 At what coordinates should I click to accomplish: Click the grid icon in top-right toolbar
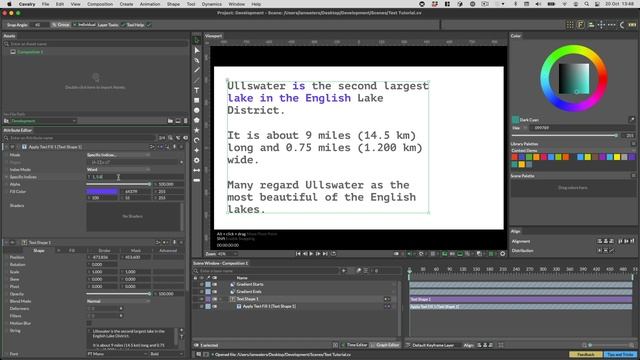tap(570, 25)
